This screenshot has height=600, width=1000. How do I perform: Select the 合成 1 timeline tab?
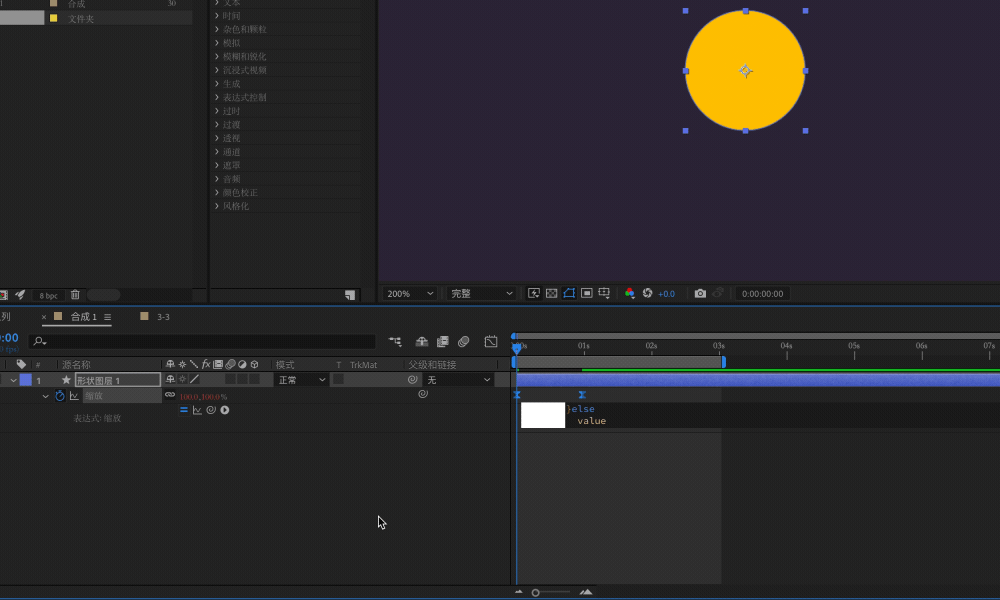pos(84,316)
